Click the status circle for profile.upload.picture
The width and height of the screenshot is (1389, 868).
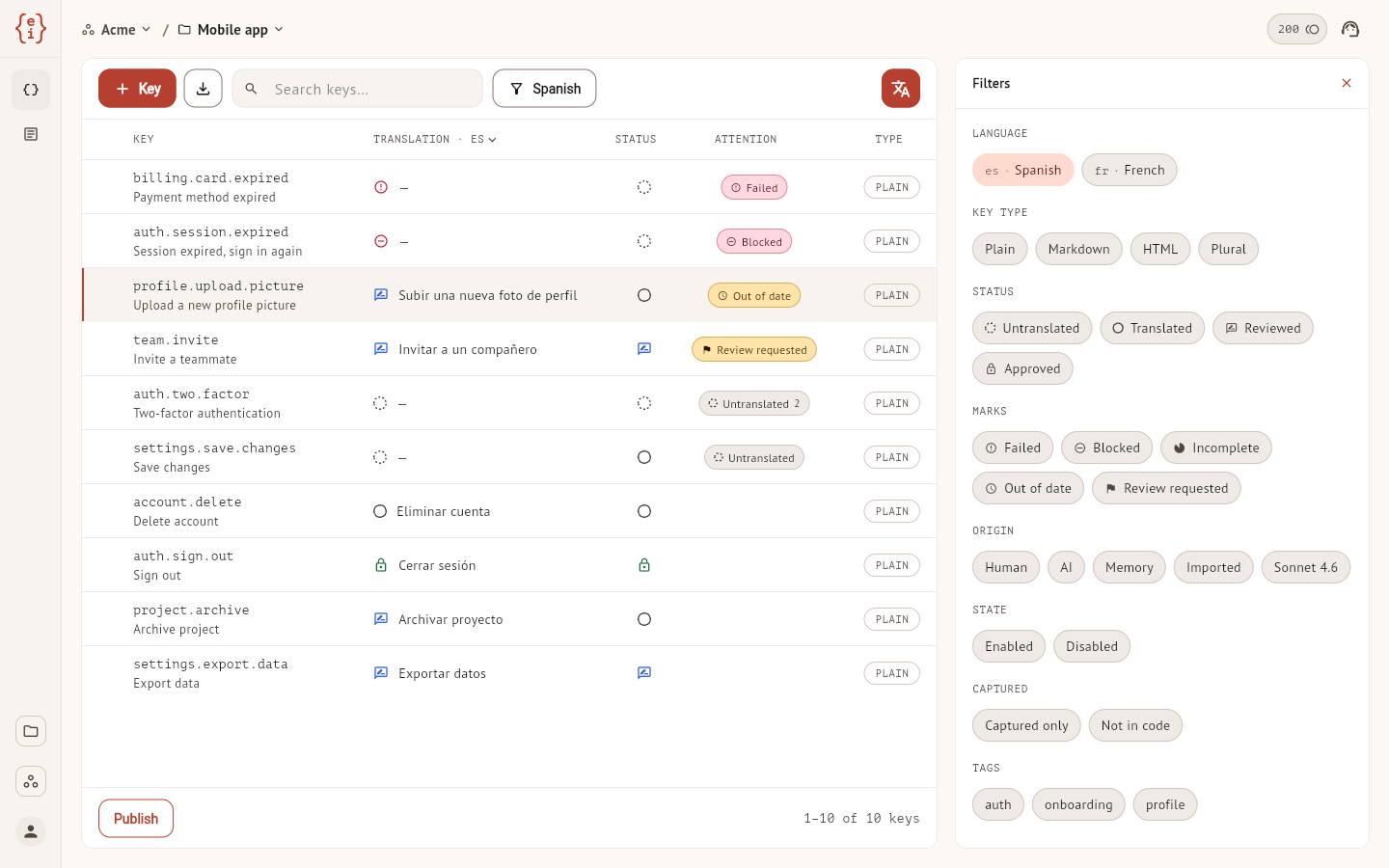coord(644,295)
